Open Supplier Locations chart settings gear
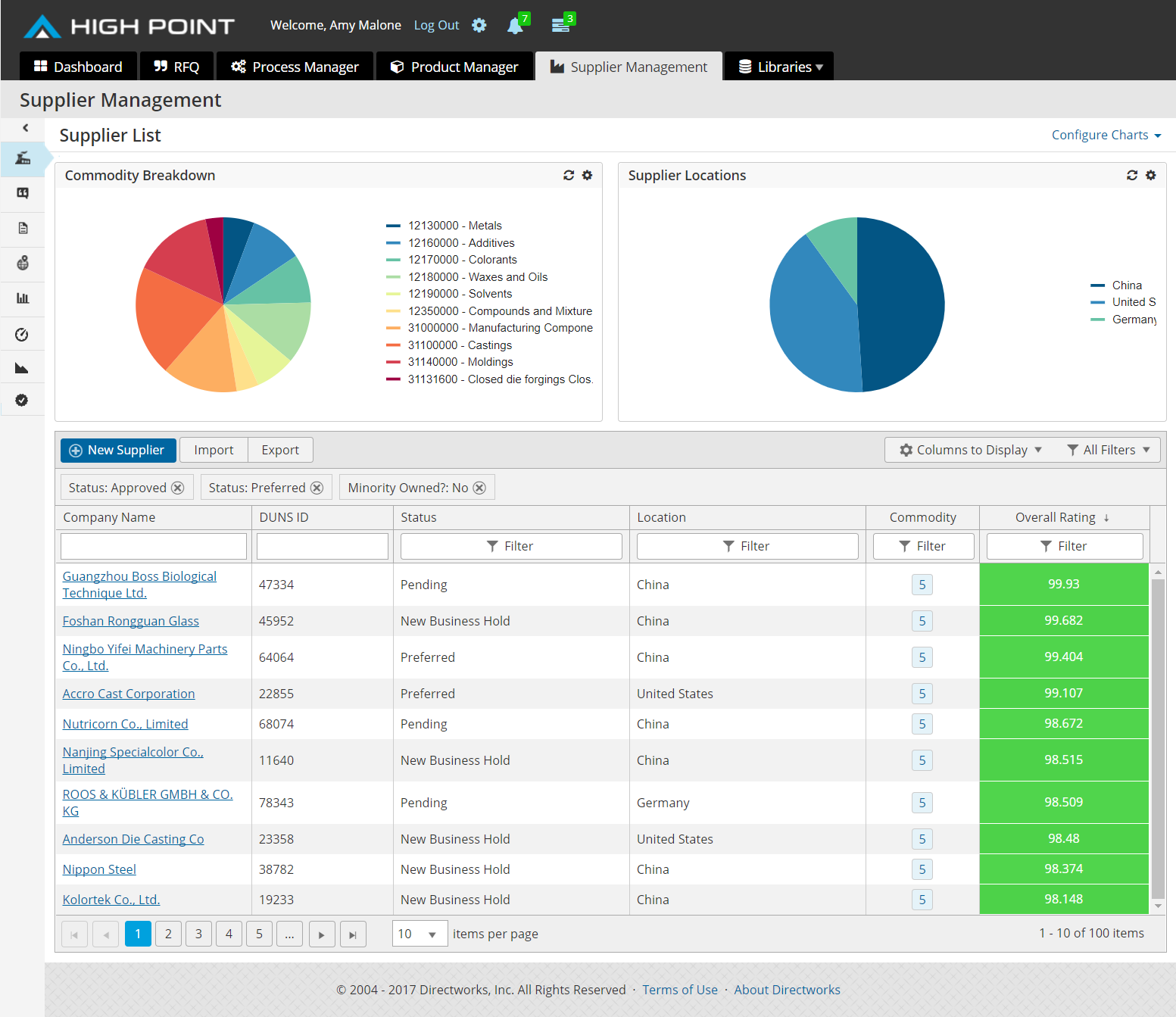The image size is (1176, 1017). (1150, 175)
